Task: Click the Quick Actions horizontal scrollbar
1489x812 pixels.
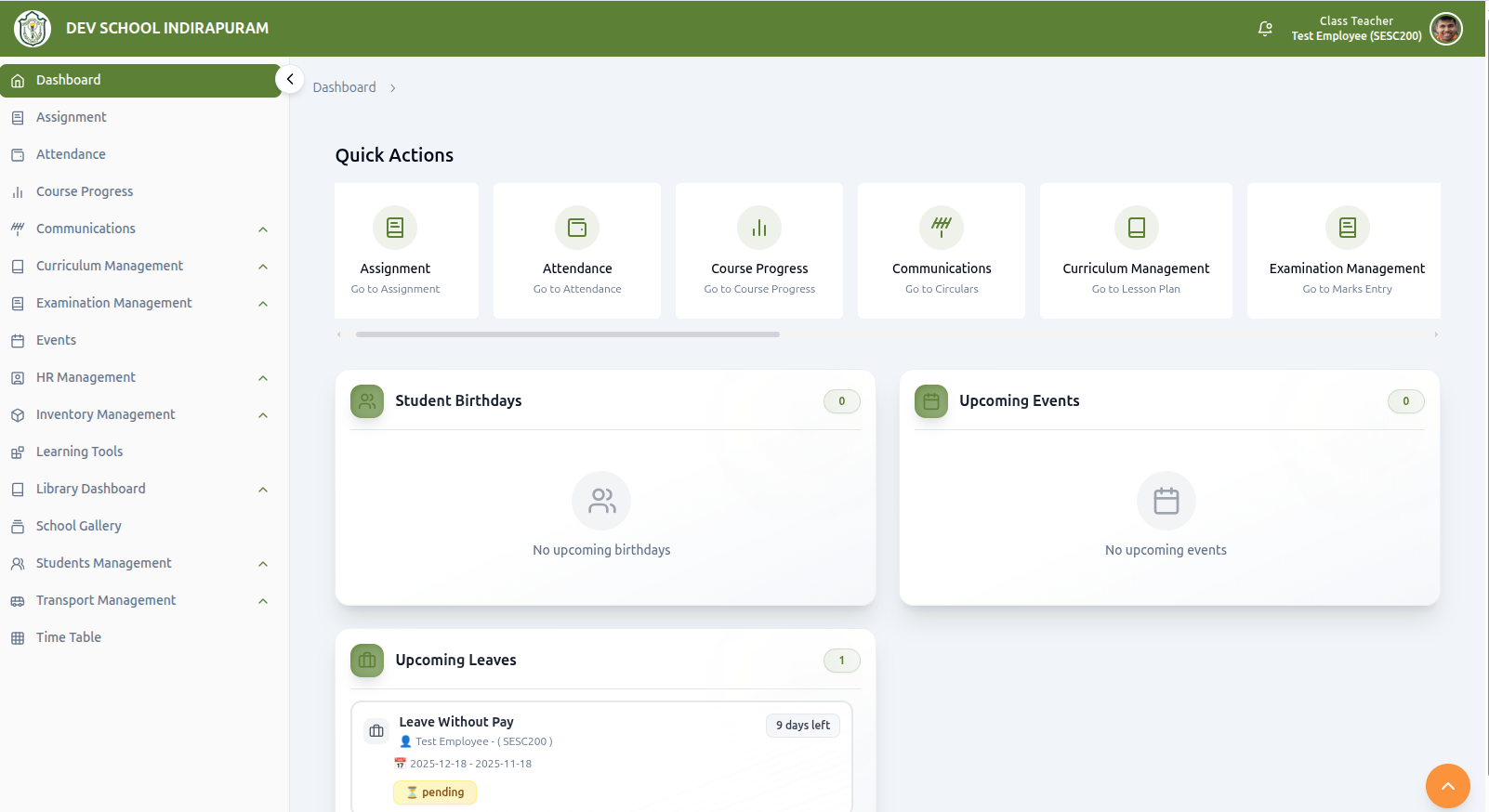Action: (567, 334)
